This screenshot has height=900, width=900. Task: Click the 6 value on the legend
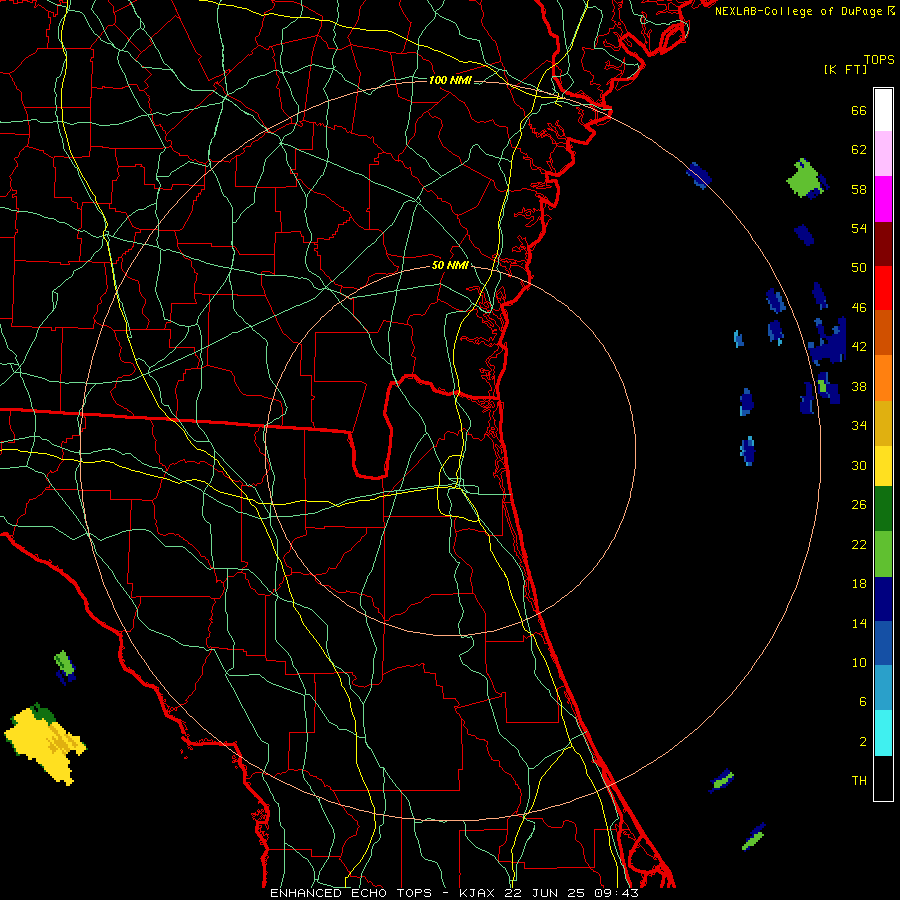tap(863, 702)
